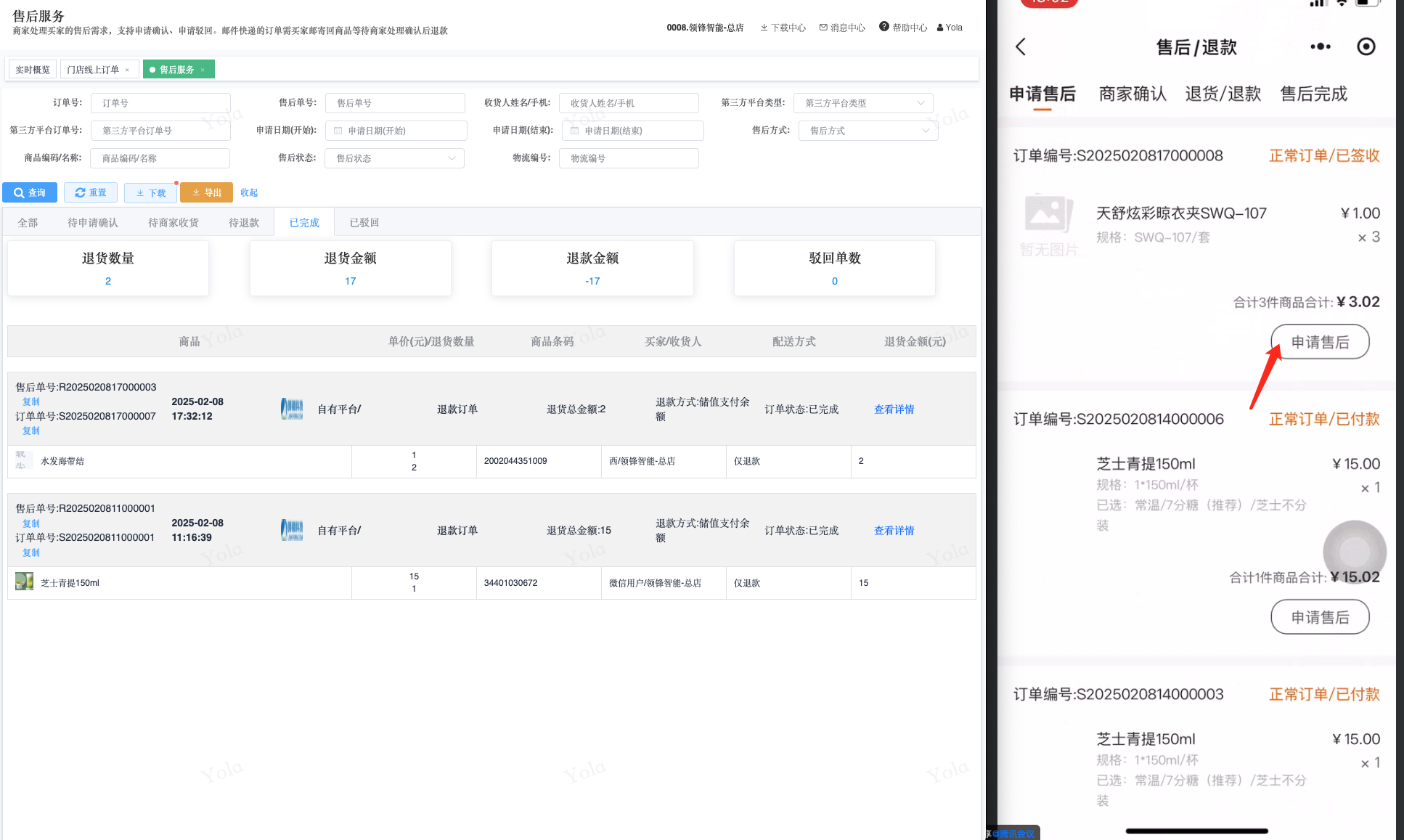Select the 商家确认 tab in mobile view
1404x840 pixels.
[1132, 94]
